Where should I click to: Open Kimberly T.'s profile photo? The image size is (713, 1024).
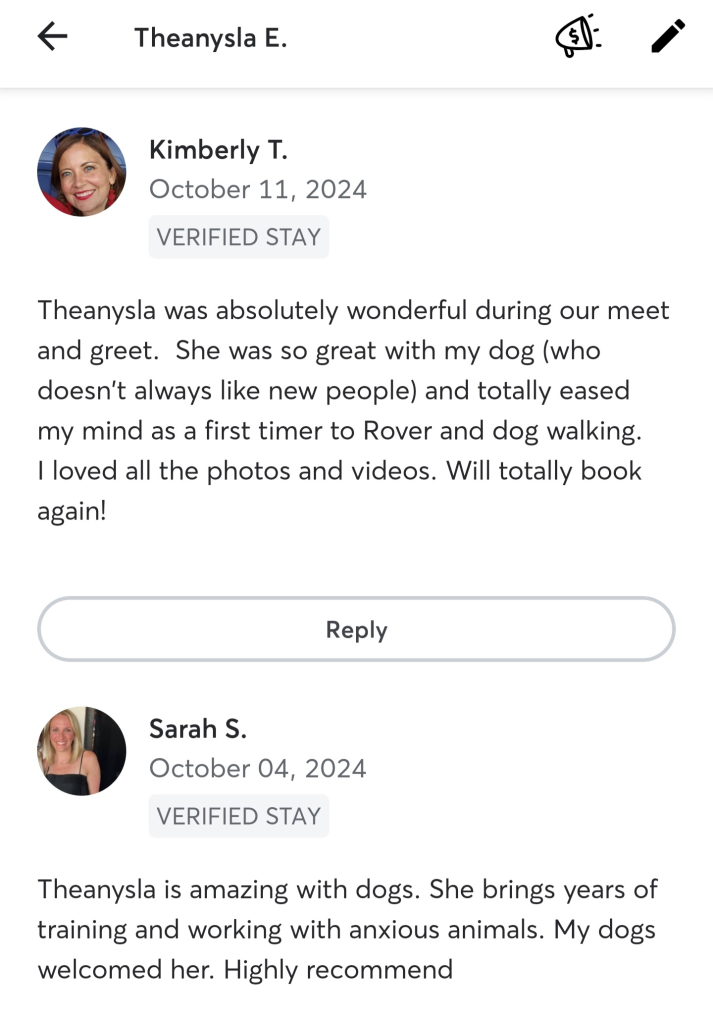click(x=82, y=172)
